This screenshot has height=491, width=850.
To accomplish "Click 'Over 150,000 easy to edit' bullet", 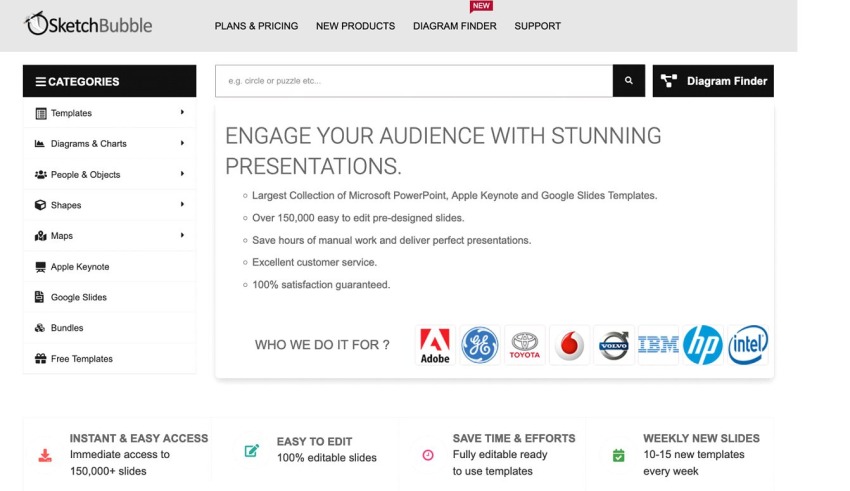I will coord(358,218).
